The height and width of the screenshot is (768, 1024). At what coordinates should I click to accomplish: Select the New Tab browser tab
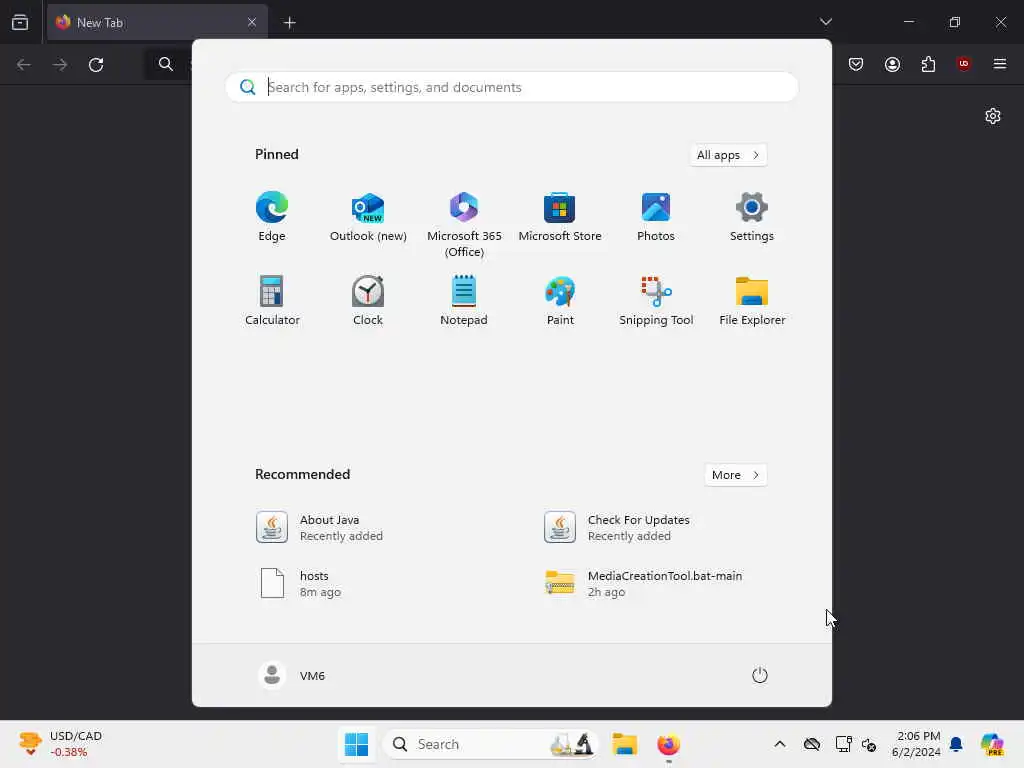tap(157, 22)
